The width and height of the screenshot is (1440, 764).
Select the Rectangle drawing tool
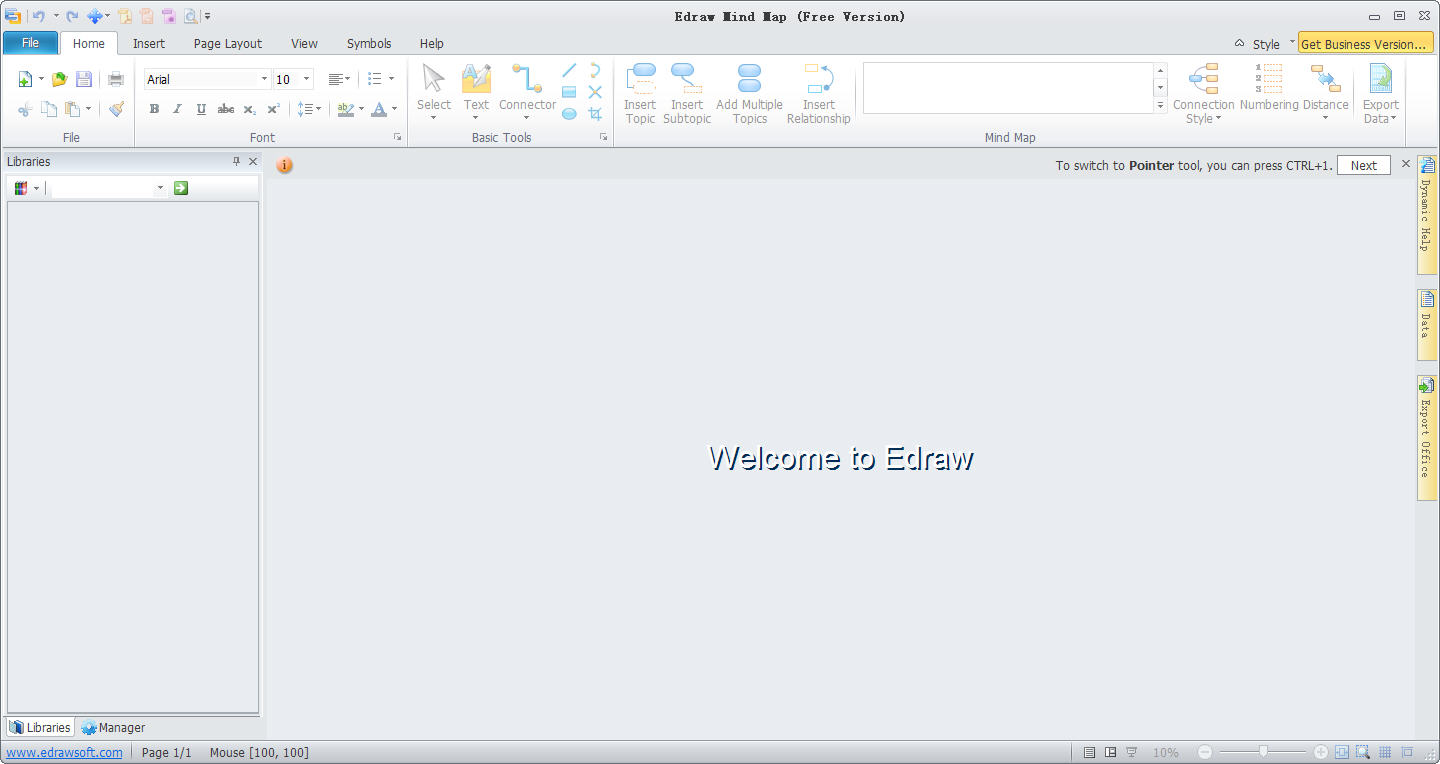[569, 92]
